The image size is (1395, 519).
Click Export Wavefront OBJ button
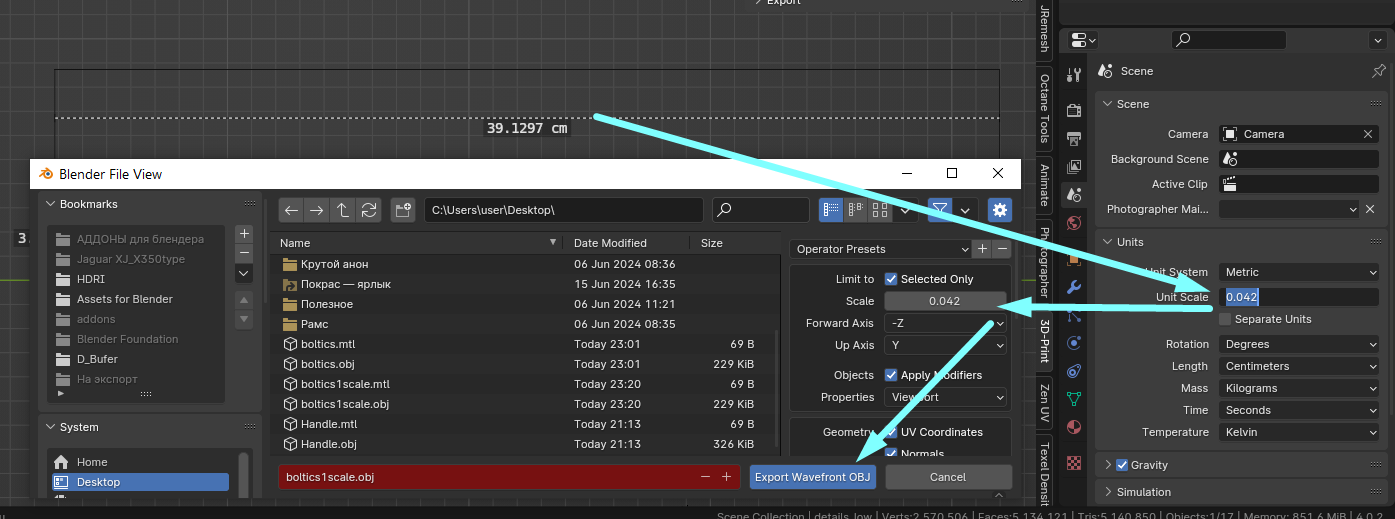coord(813,477)
